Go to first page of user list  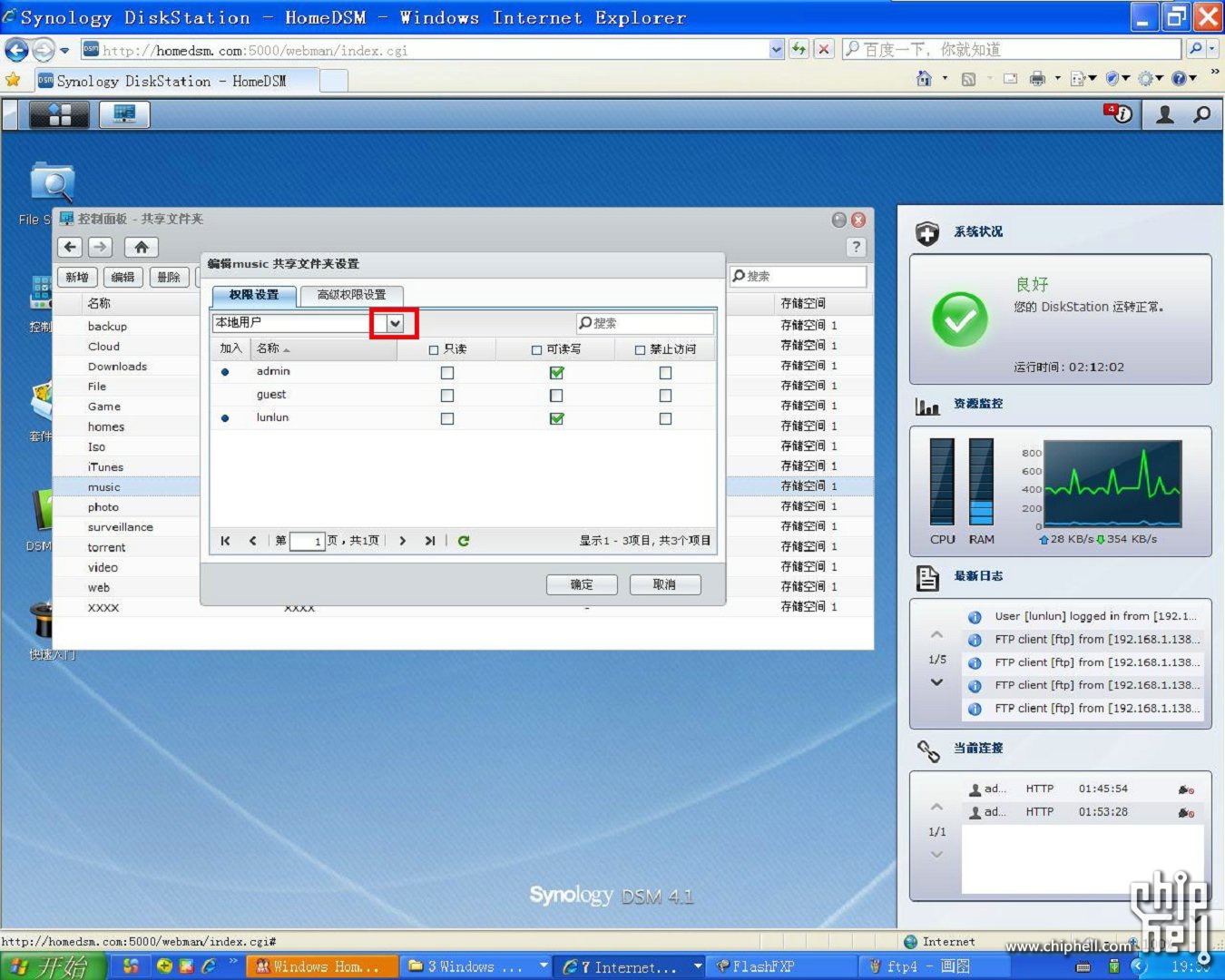[225, 541]
